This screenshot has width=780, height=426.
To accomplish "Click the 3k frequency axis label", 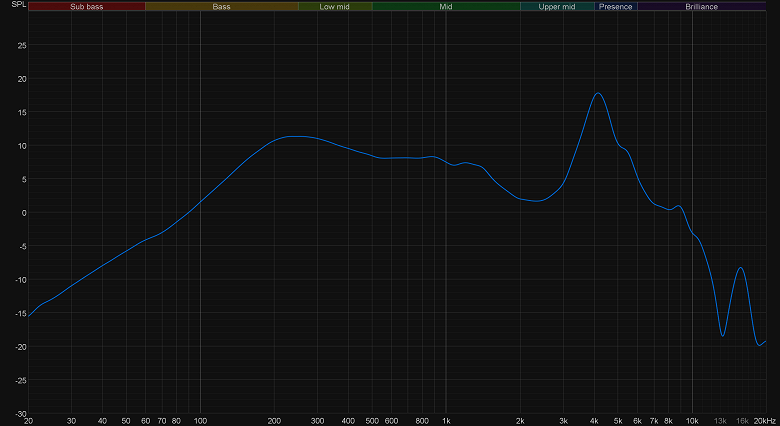I will 563,421.
